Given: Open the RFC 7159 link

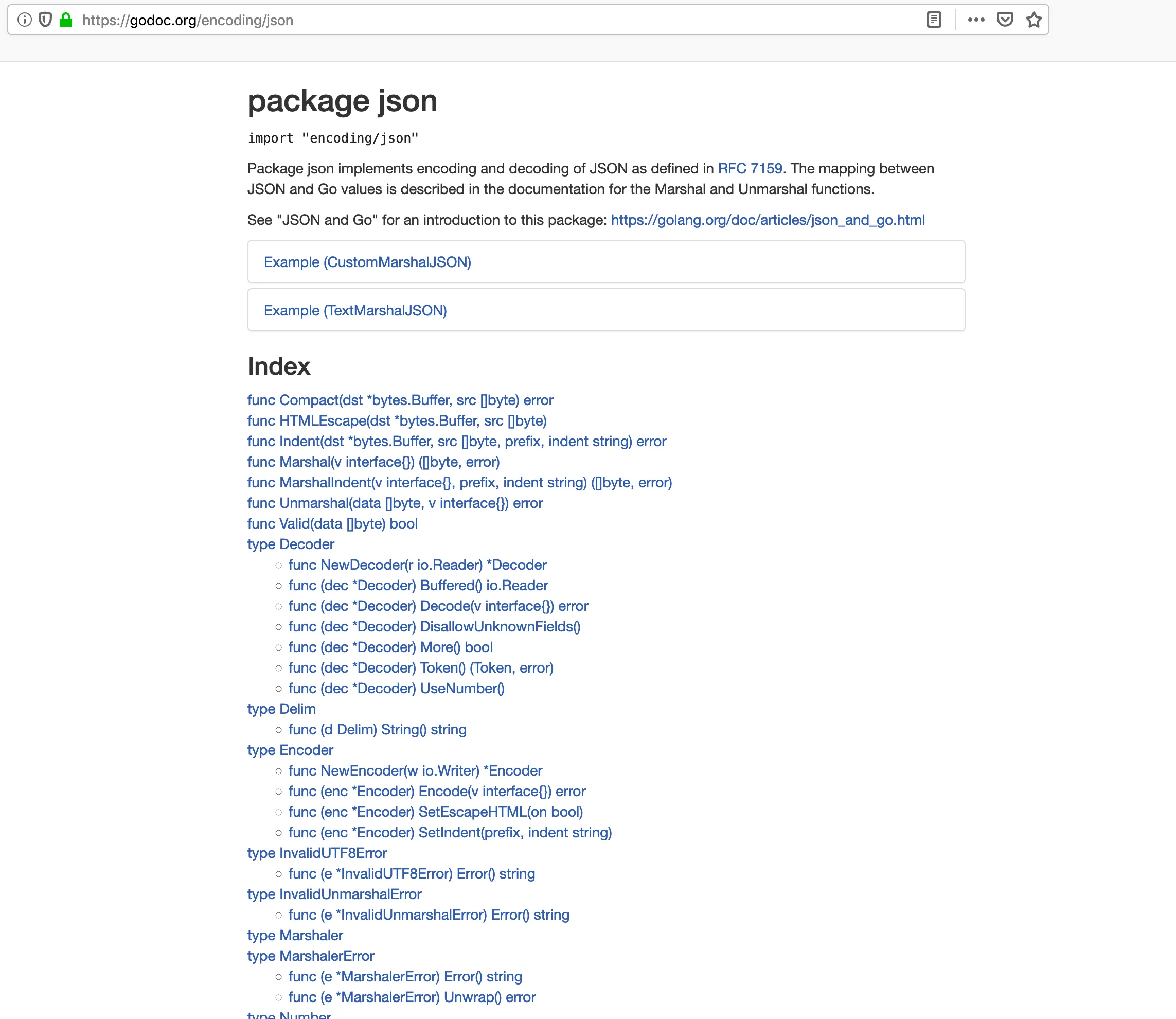Looking at the screenshot, I should tap(750, 168).
